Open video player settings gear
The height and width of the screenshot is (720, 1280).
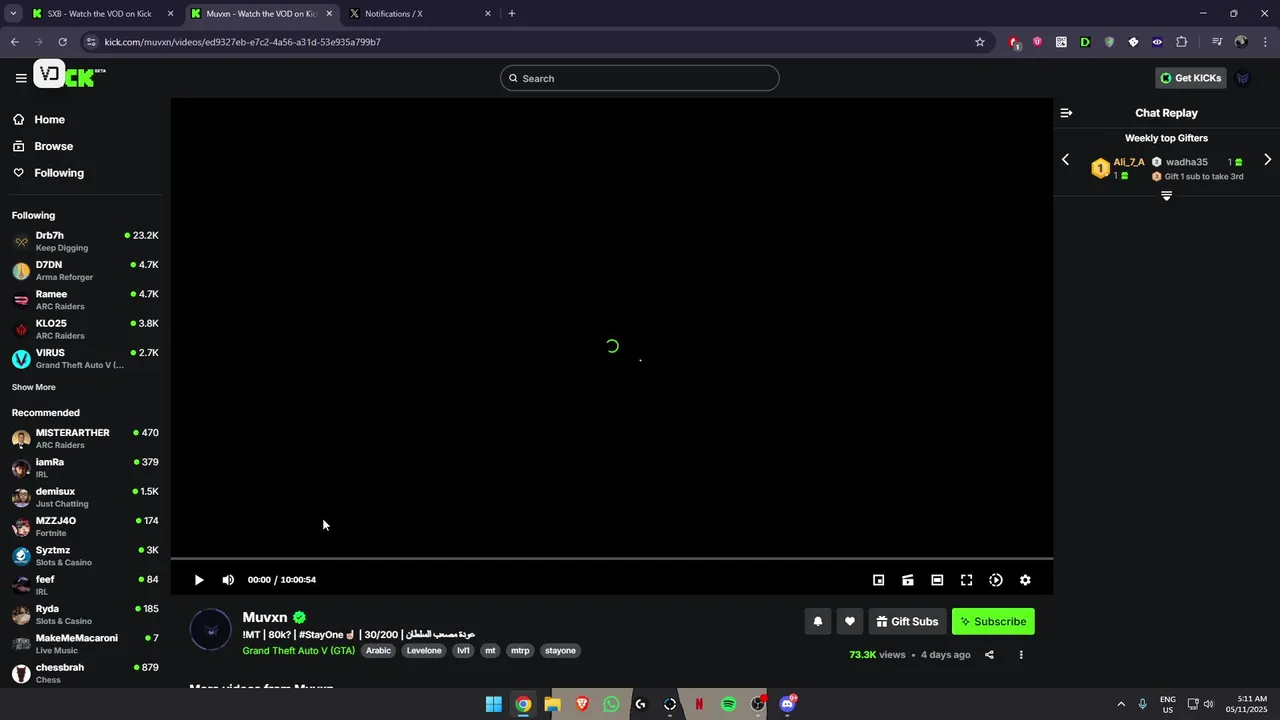[1025, 580]
